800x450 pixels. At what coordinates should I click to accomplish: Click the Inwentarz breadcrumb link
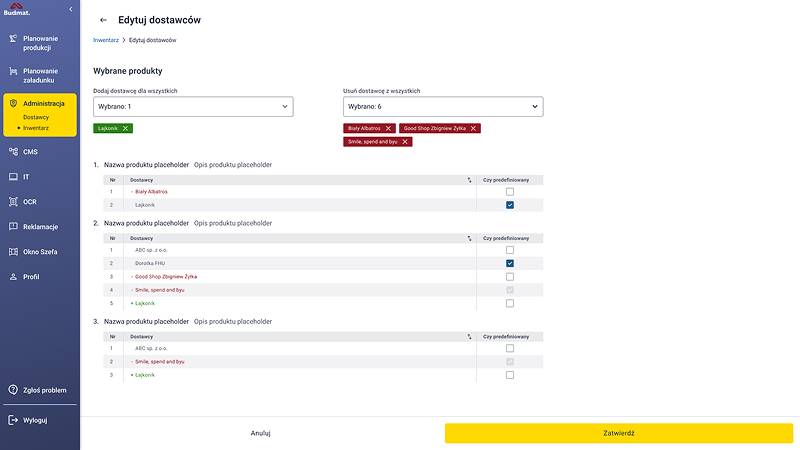point(106,40)
